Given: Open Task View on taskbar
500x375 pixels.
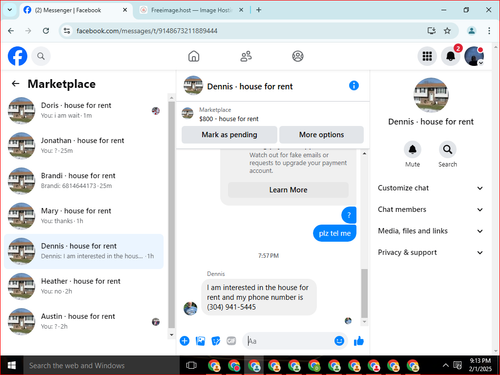Looking at the screenshot, I should (x=191, y=365).
